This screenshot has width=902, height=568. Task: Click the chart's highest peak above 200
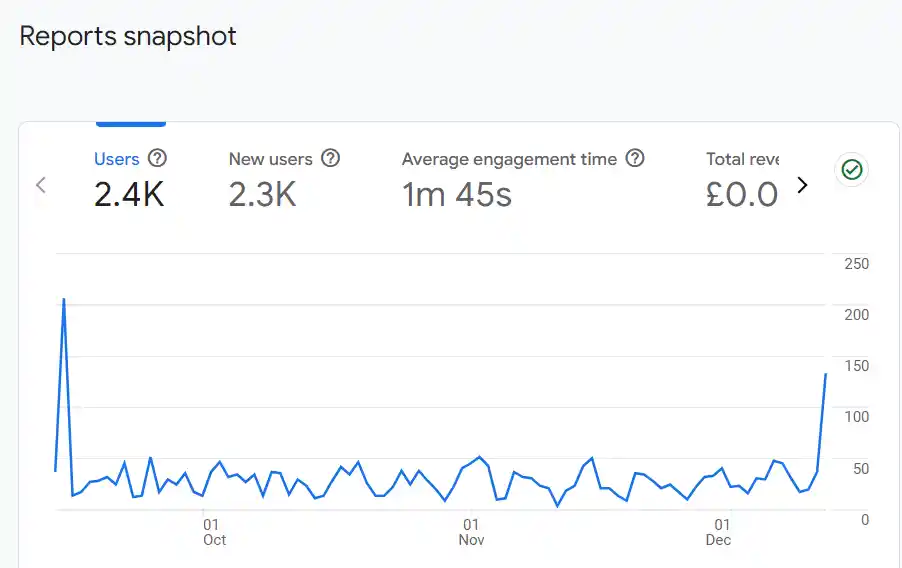(x=64, y=299)
